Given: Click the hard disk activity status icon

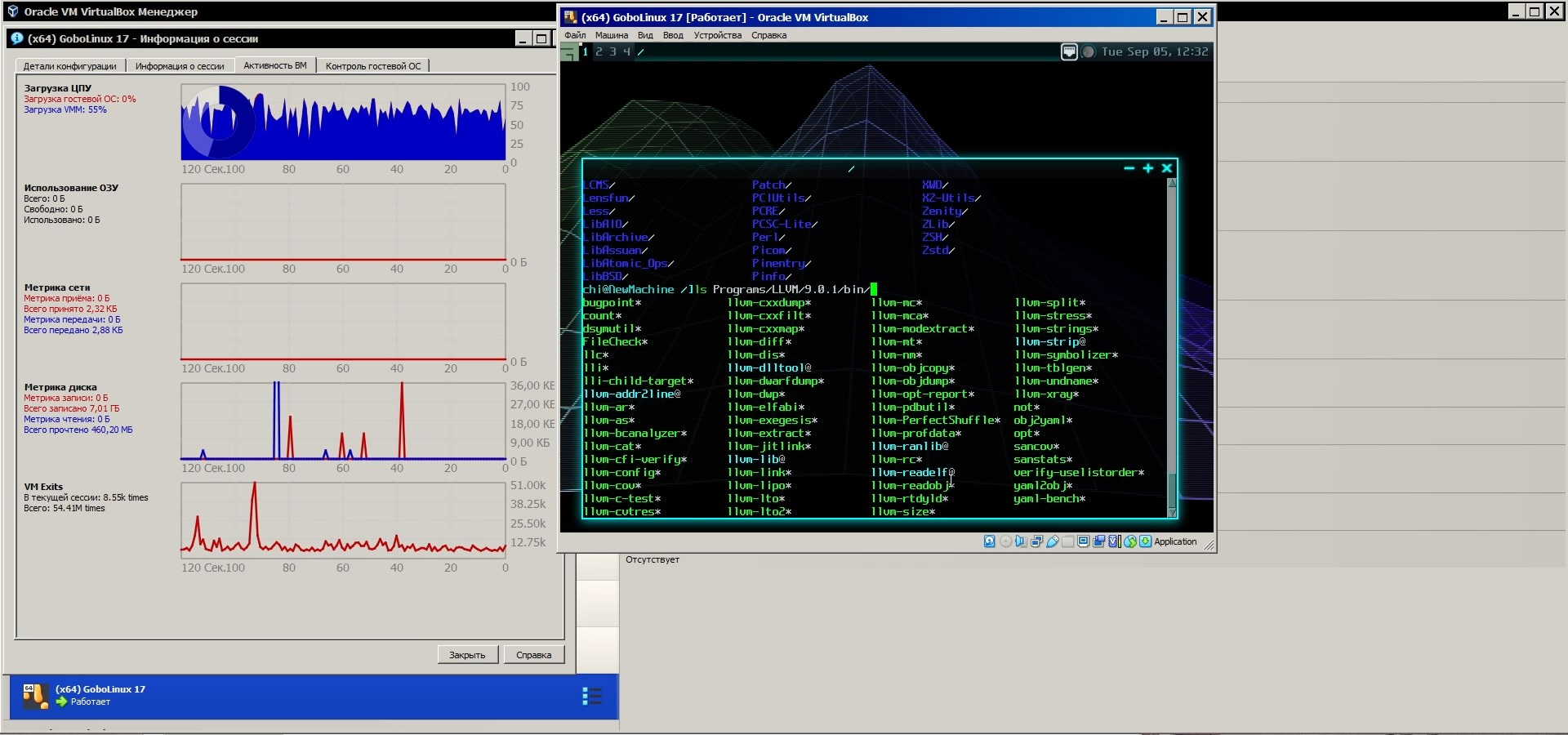Looking at the screenshot, I should point(990,541).
